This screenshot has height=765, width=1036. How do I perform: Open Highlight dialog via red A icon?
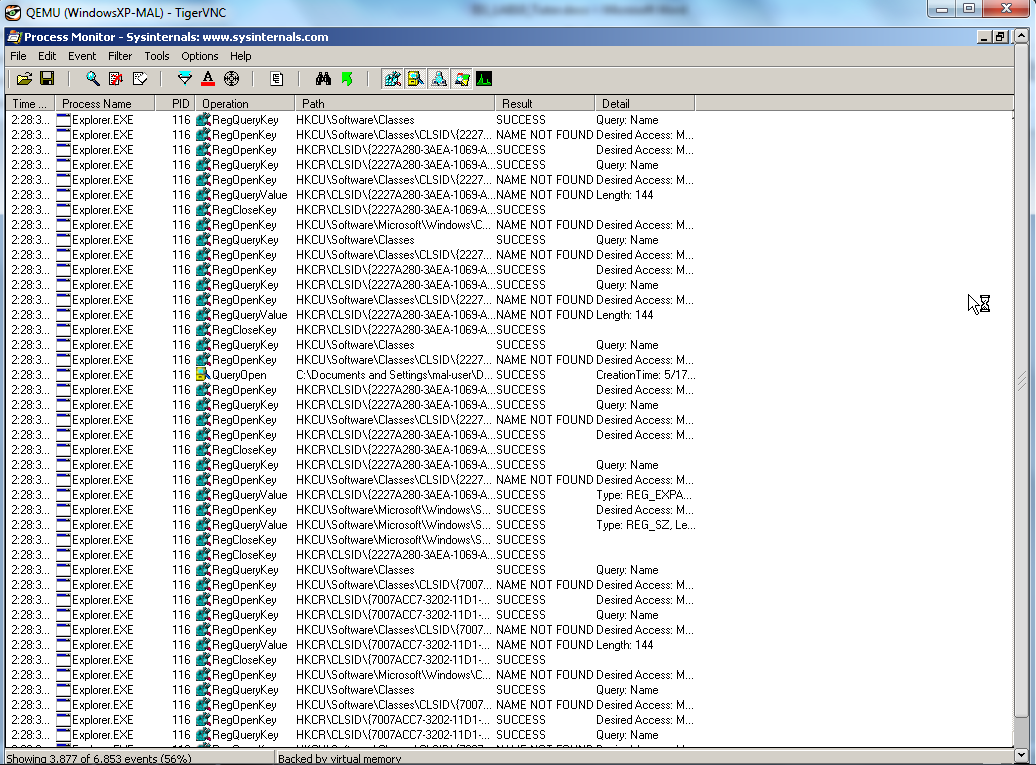(x=208, y=79)
